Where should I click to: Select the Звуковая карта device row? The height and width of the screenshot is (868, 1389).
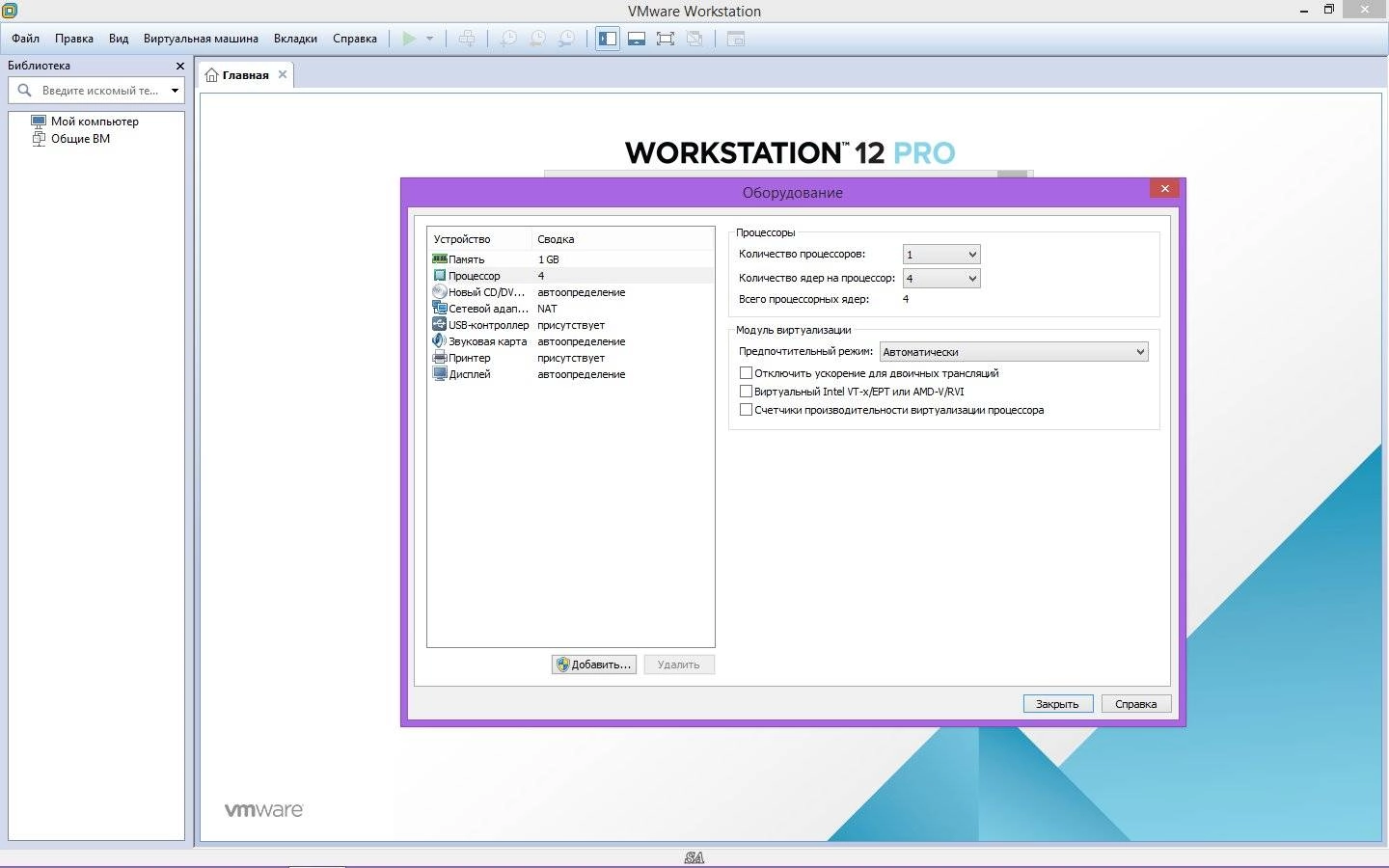571,341
